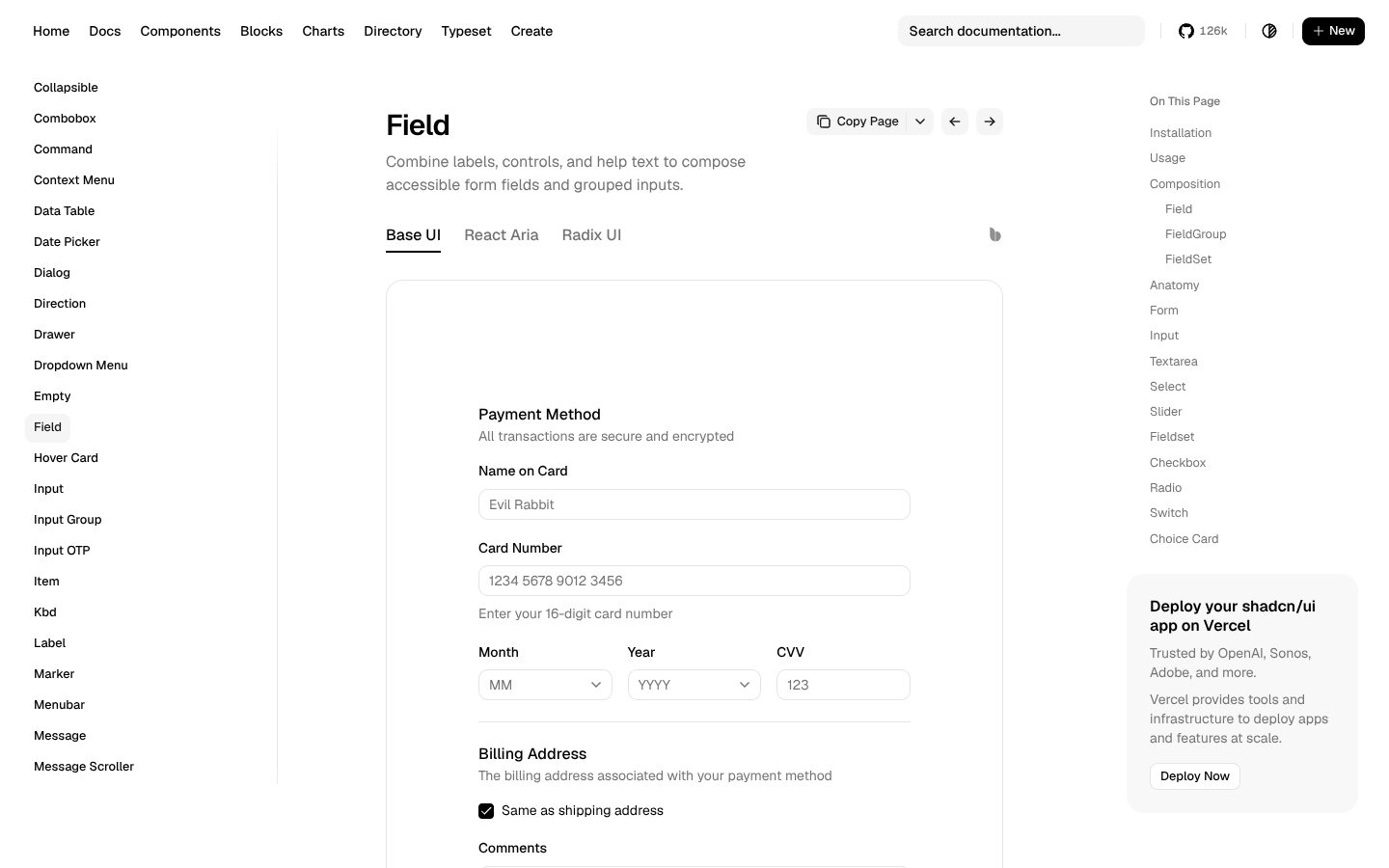The image size is (1389, 868).
Task: Switch to the React Aria tab
Action: point(502,235)
